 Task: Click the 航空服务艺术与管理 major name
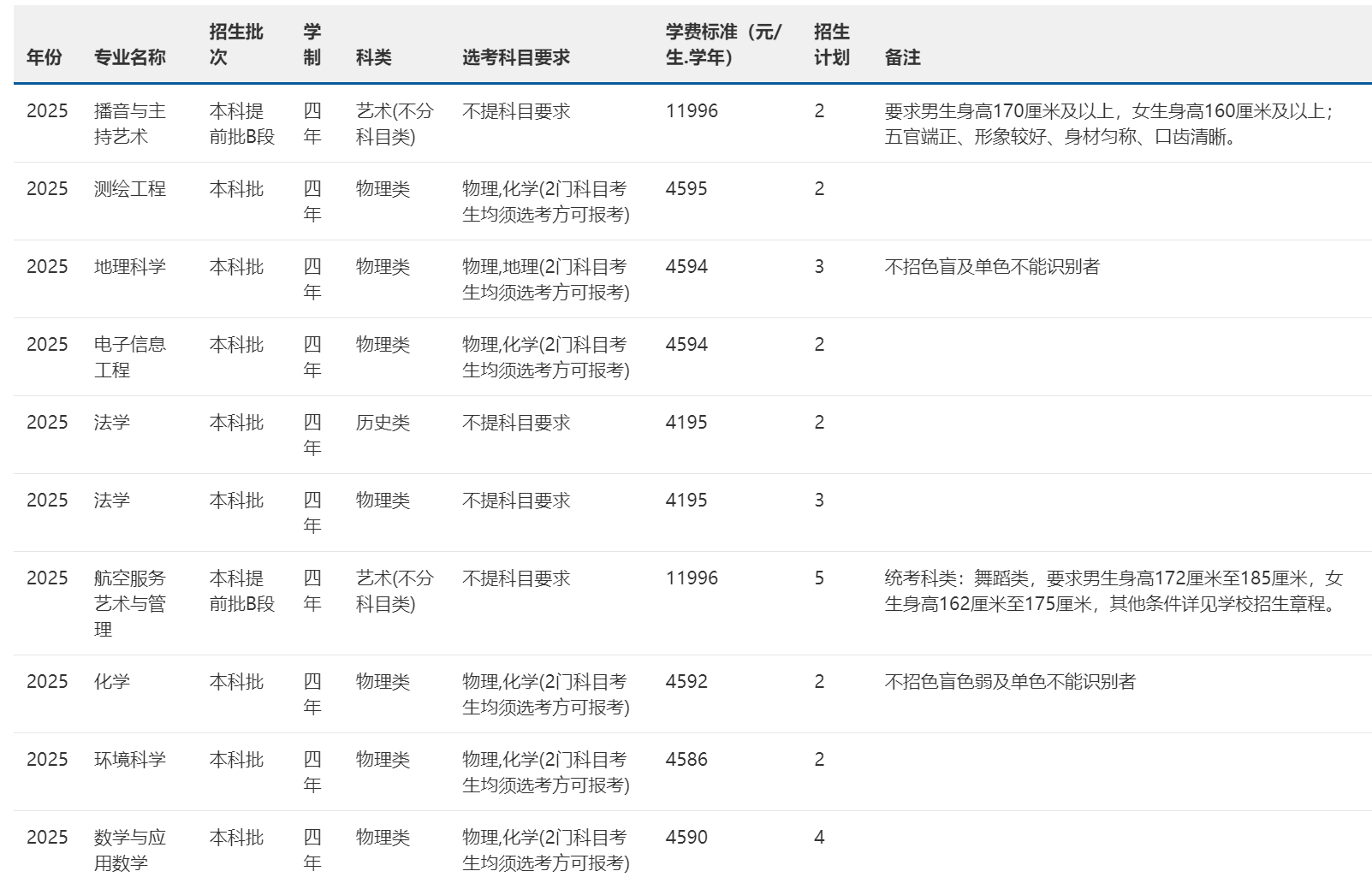[129, 603]
